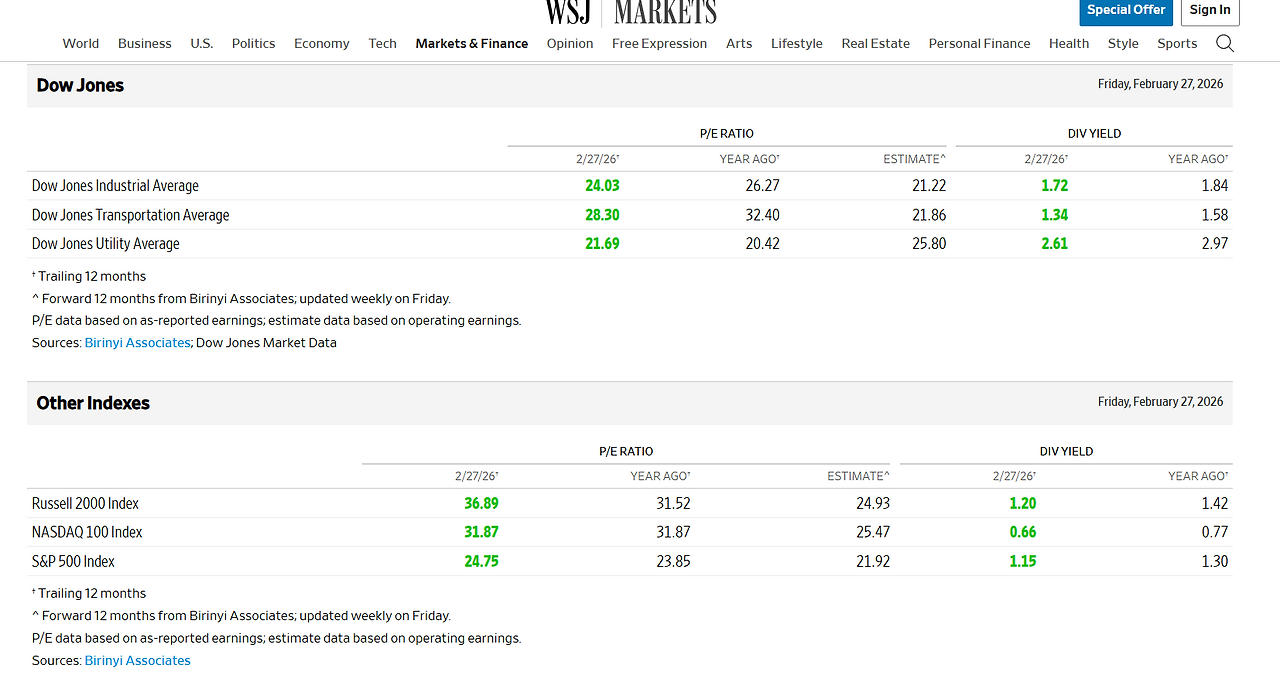Click the 2.97 year-ago yield value

[x=1215, y=244]
